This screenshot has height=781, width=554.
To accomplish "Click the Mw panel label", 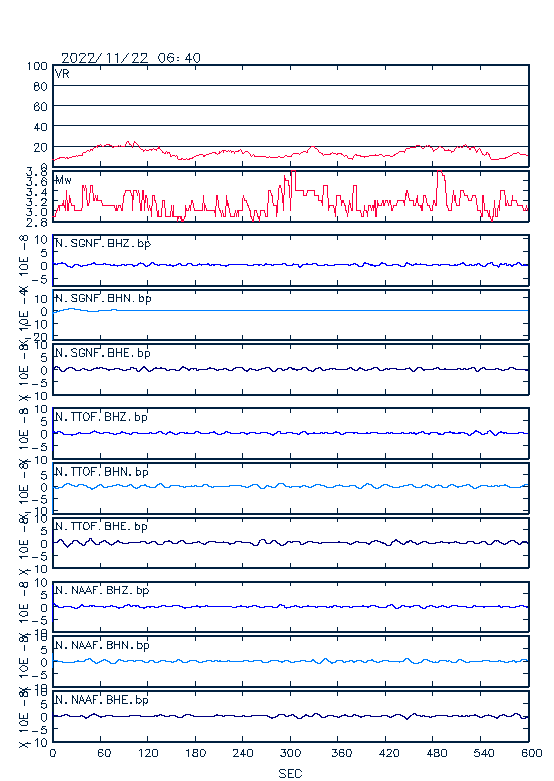I will coord(63,180).
